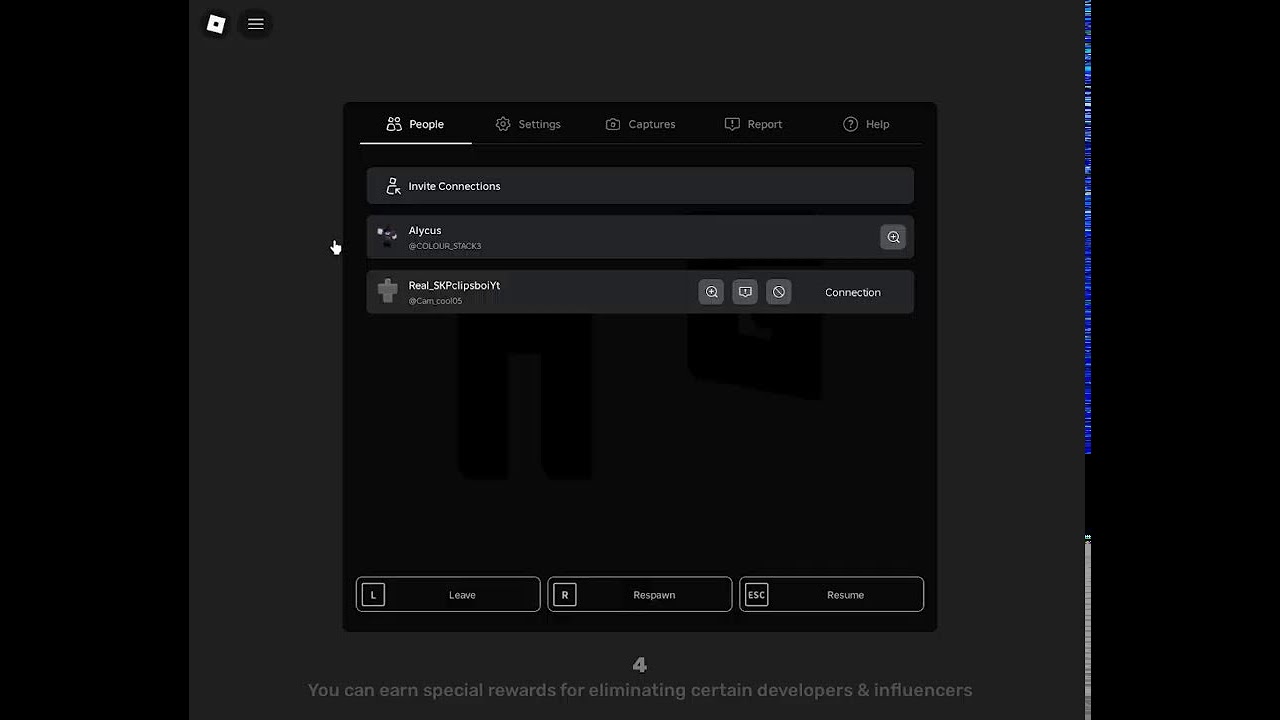Click Real_SKPclipsboiYt avatar thumbnail

tap(387, 292)
